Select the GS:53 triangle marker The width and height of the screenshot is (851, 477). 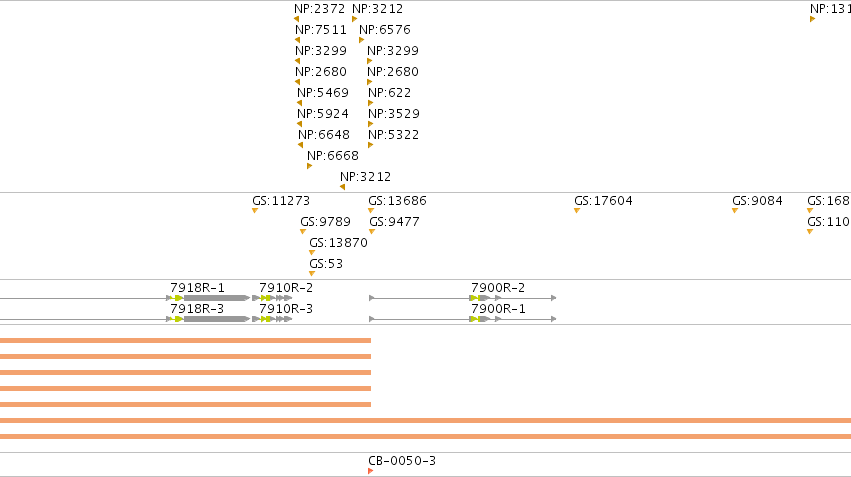click(312, 274)
